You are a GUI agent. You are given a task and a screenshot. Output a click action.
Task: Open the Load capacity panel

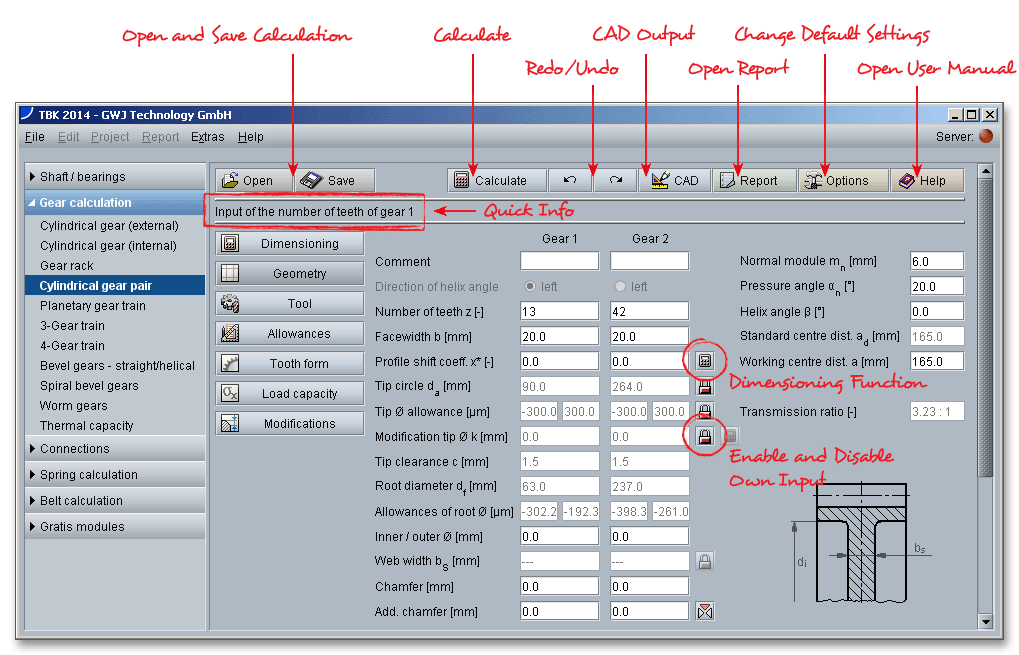tap(290, 394)
